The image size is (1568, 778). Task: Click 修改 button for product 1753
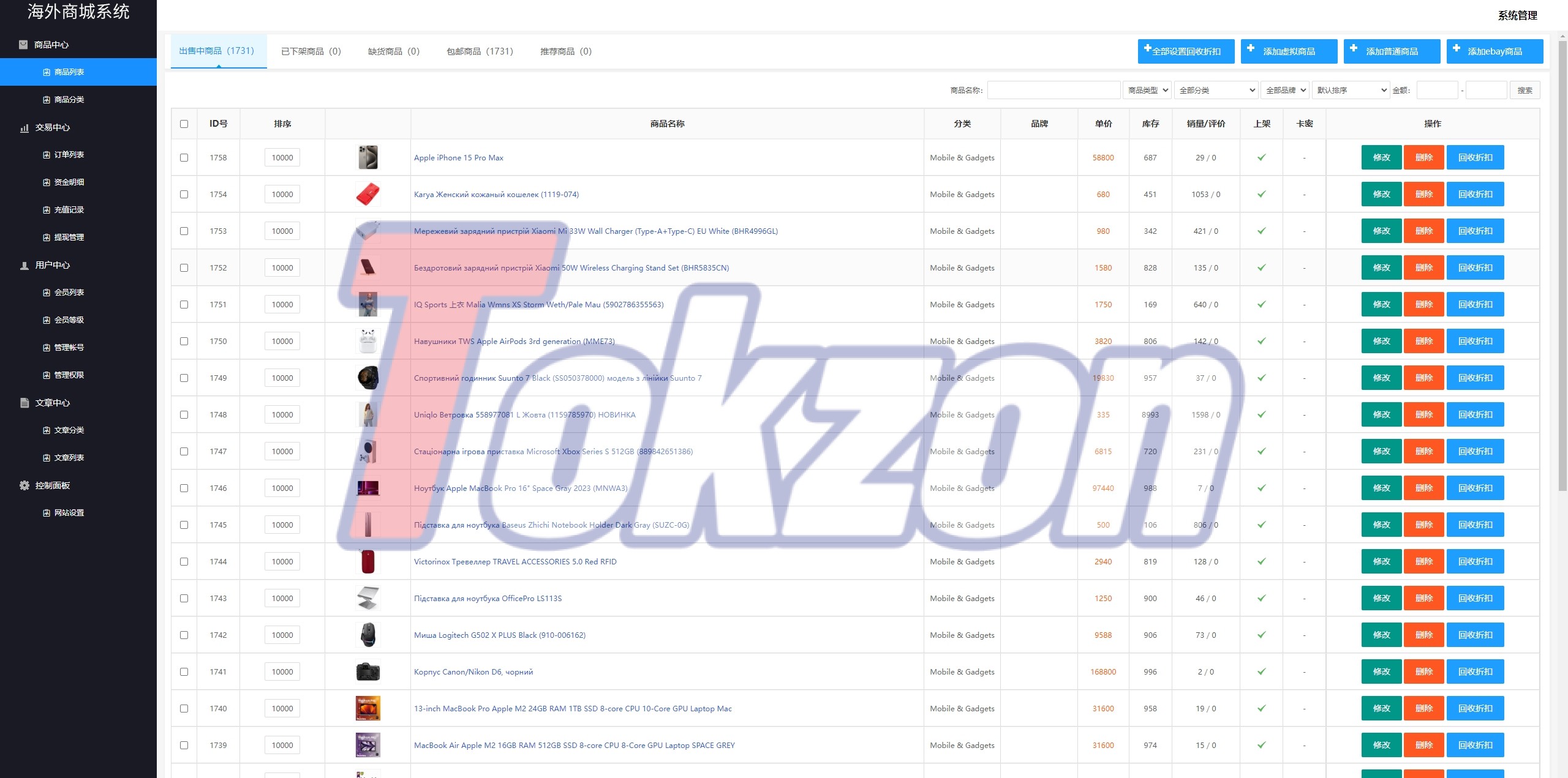tap(1381, 231)
